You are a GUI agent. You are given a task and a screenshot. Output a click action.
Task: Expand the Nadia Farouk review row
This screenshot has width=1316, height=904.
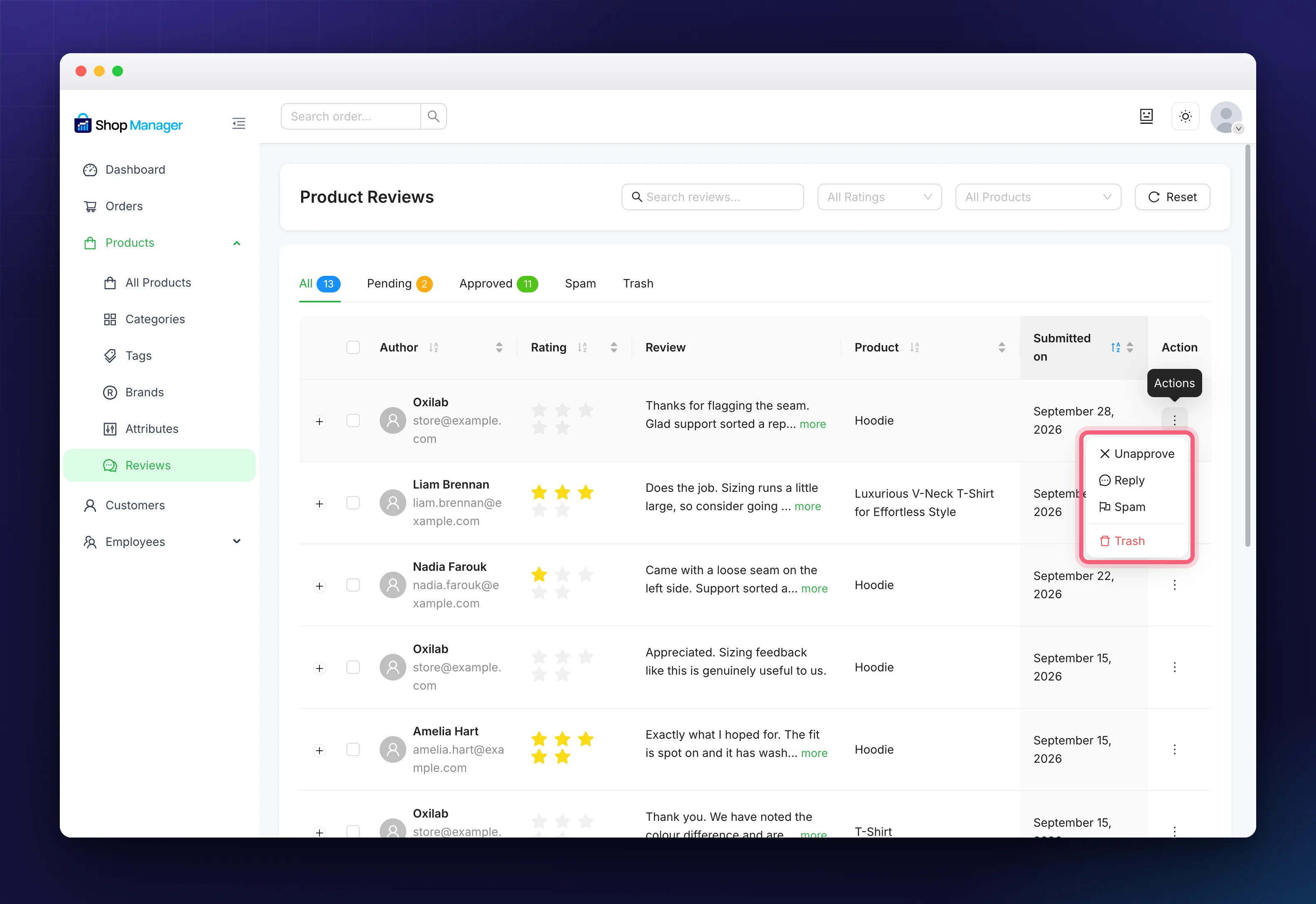coord(319,586)
